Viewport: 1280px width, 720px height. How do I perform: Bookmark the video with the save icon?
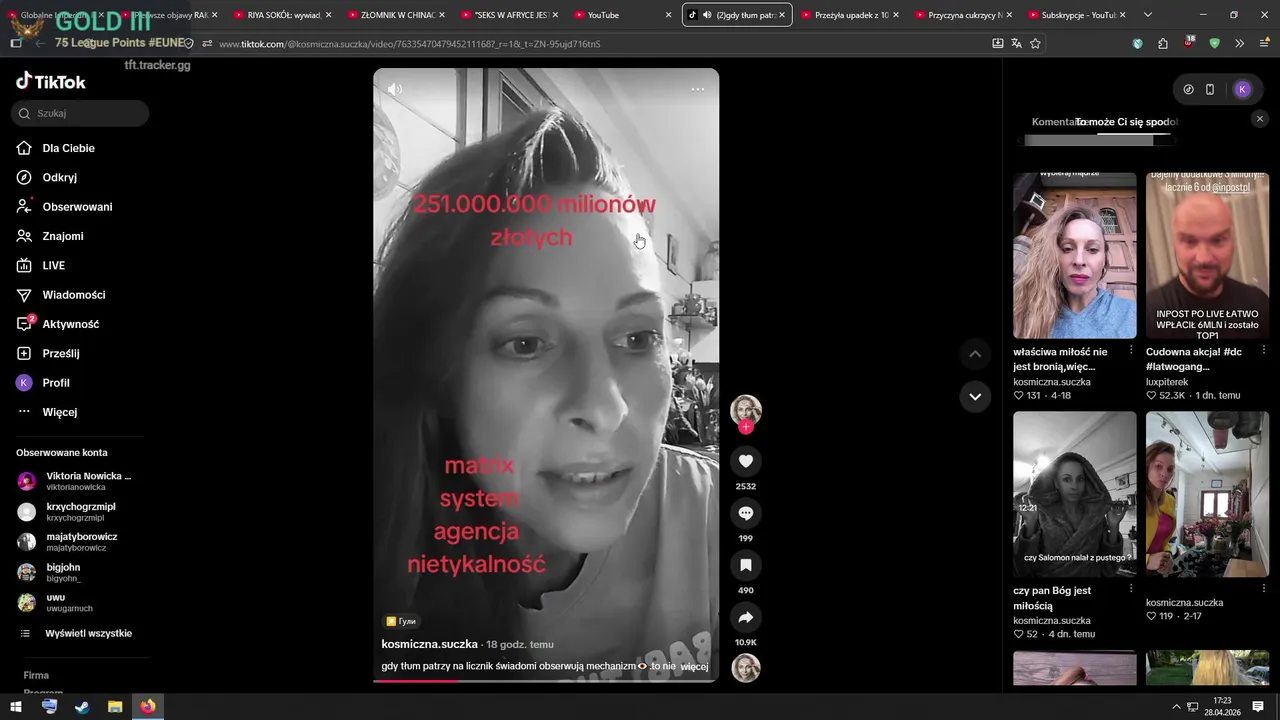(746, 565)
